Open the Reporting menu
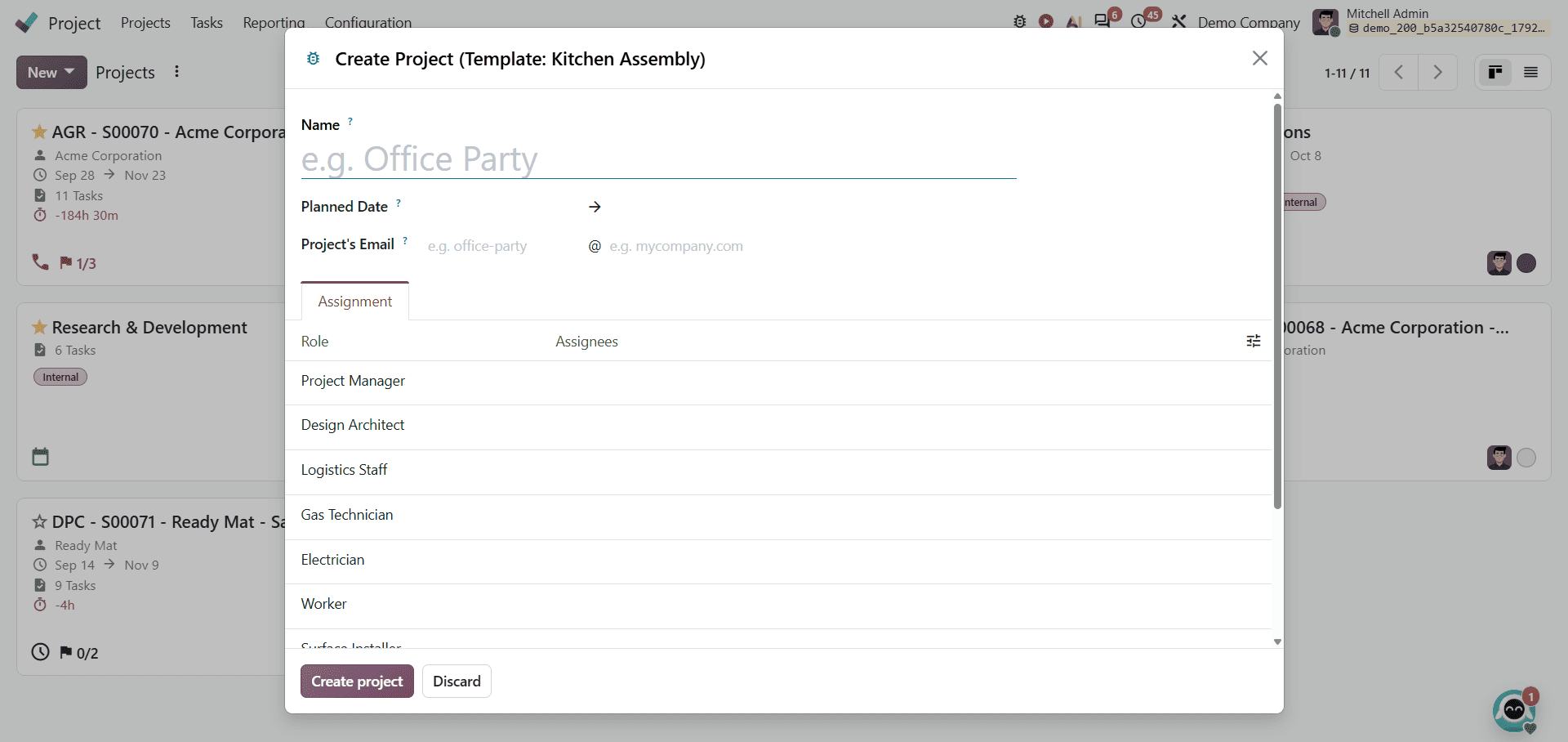The width and height of the screenshot is (1568, 742). [274, 23]
